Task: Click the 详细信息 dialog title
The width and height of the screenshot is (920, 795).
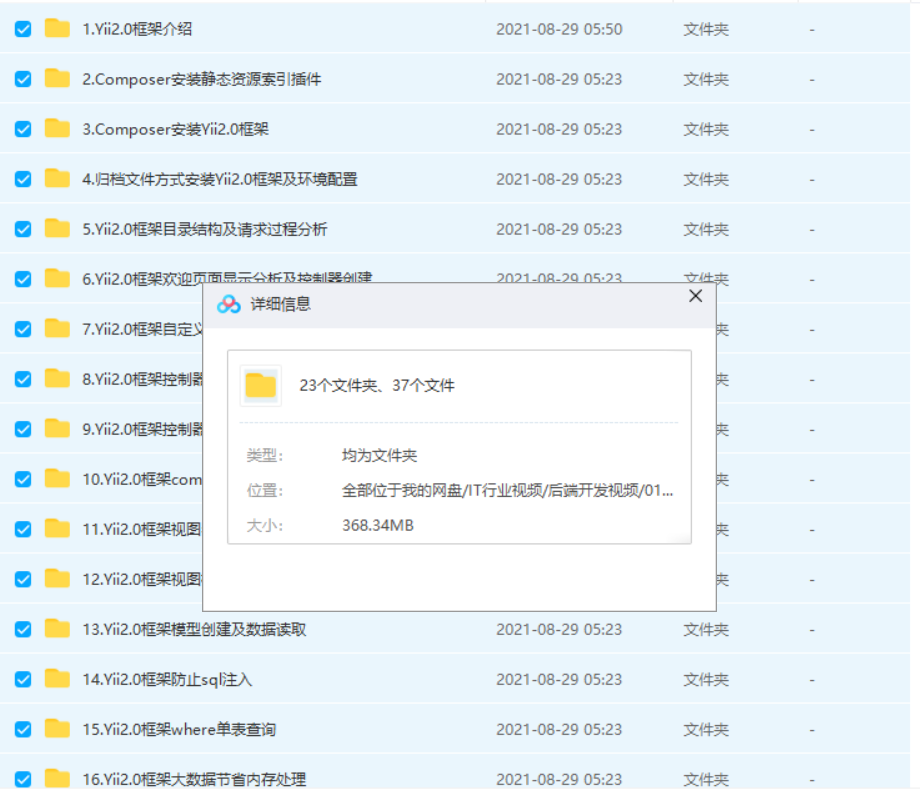Action: pos(280,304)
